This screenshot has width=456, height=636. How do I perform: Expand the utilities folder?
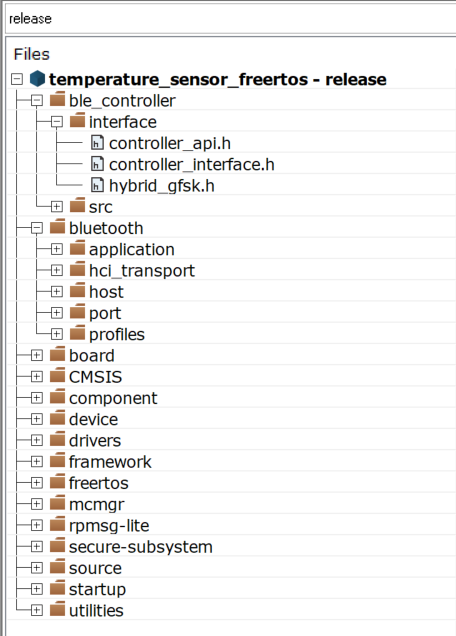tap(37, 610)
